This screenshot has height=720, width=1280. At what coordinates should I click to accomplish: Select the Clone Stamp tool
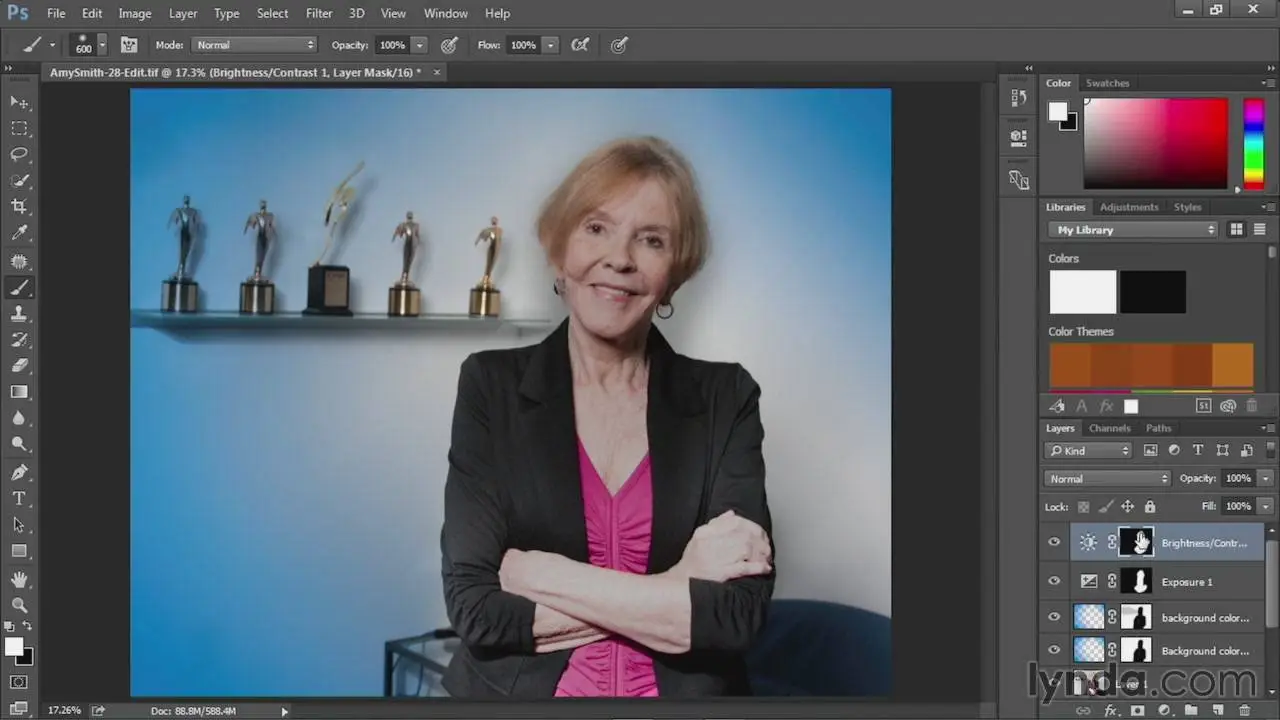(20, 314)
